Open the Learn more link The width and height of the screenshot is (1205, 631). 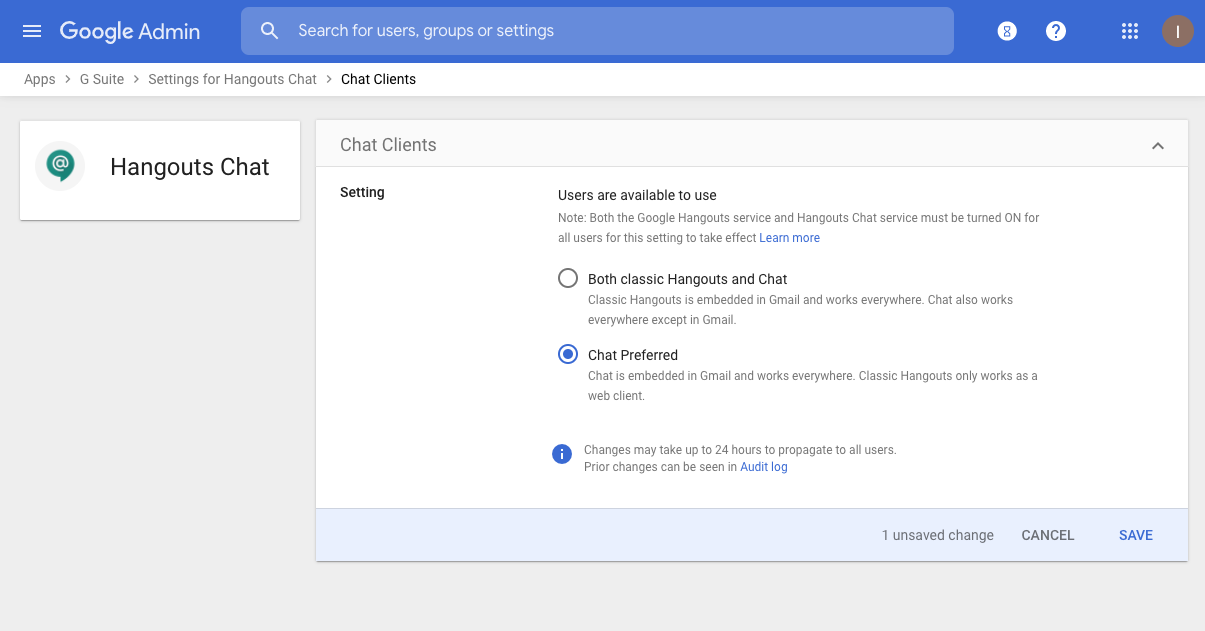(x=789, y=238)
